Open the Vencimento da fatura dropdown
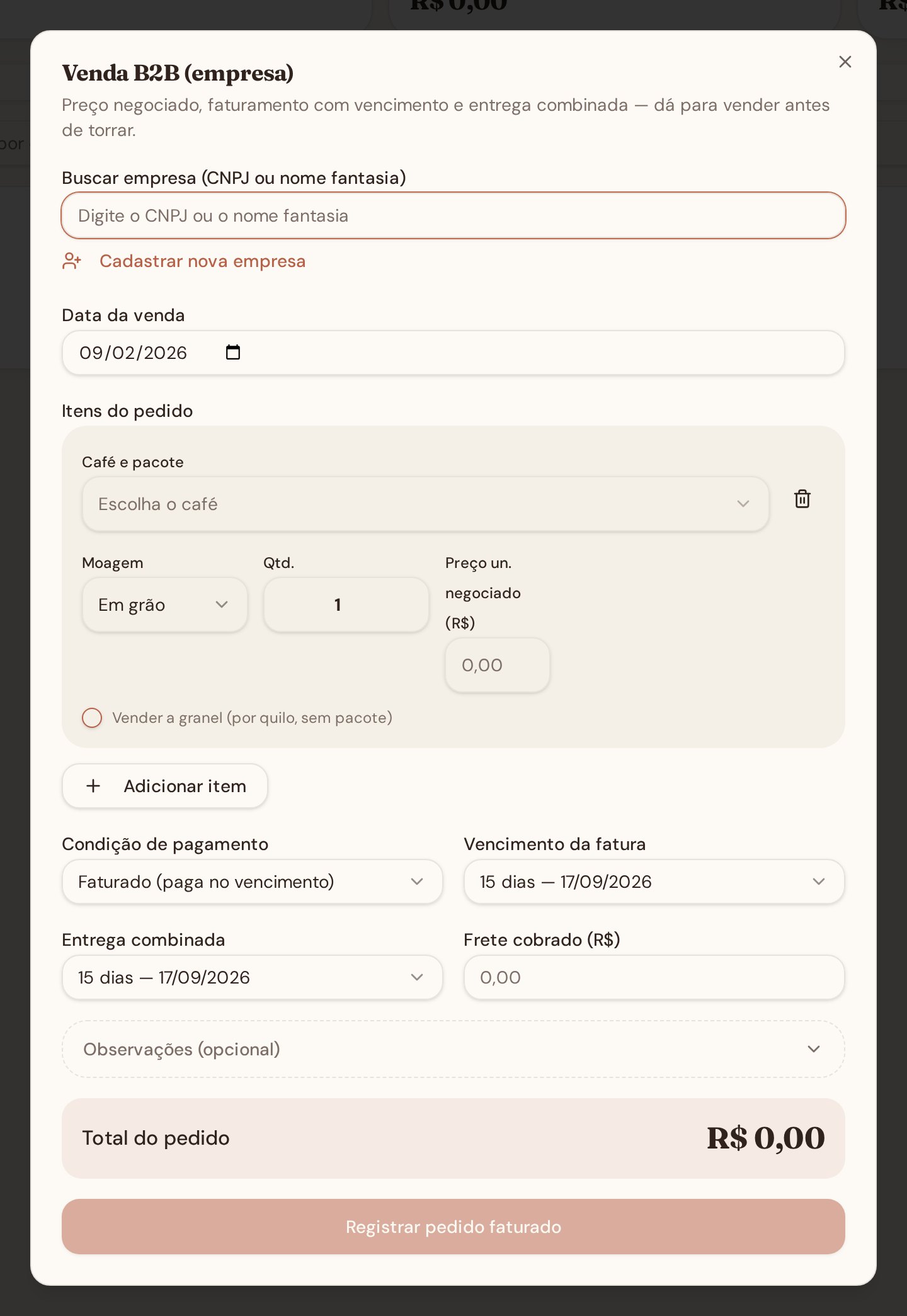907x1316 pixels. [x=654, y=882]
